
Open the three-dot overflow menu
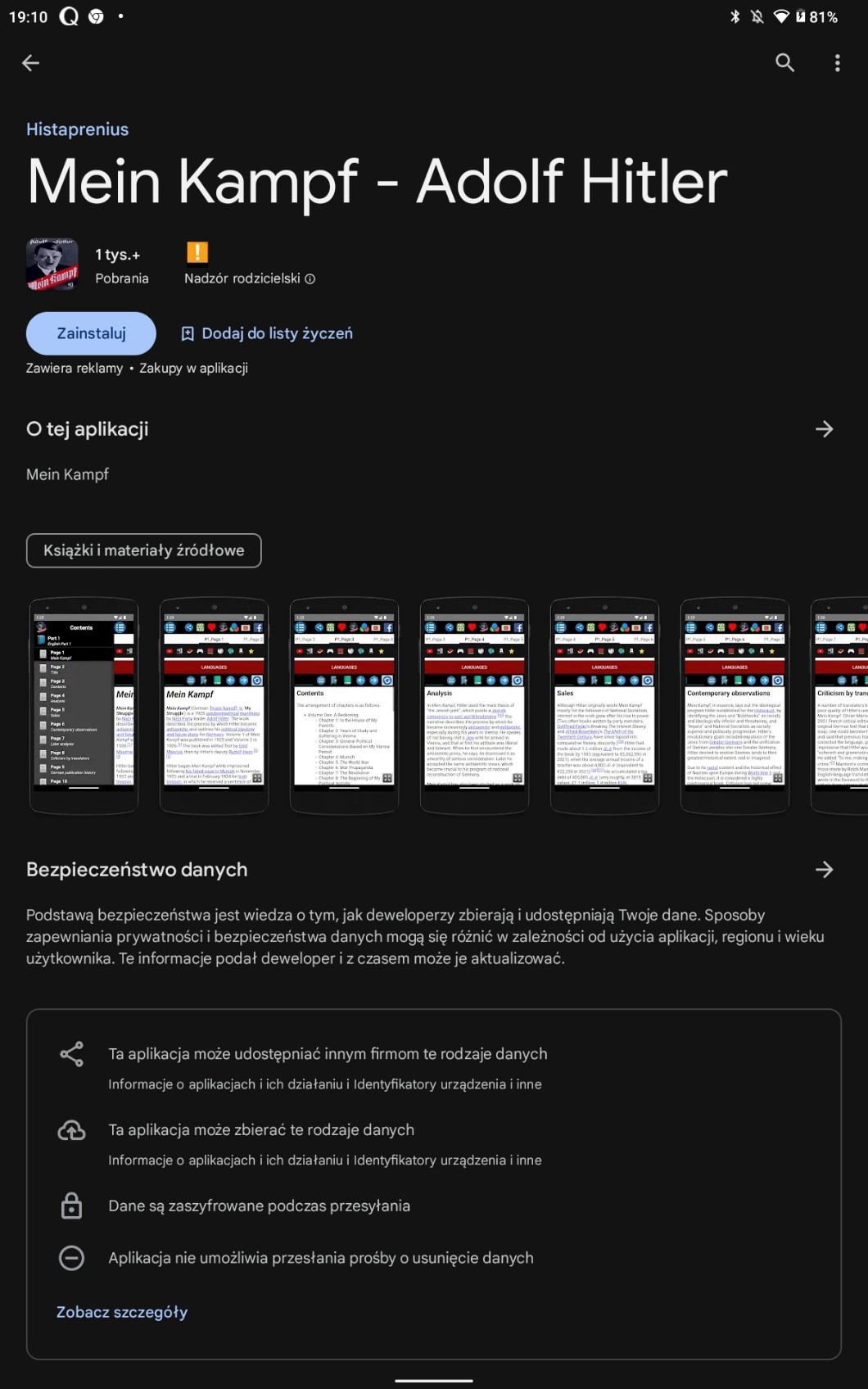pos(837,63)
